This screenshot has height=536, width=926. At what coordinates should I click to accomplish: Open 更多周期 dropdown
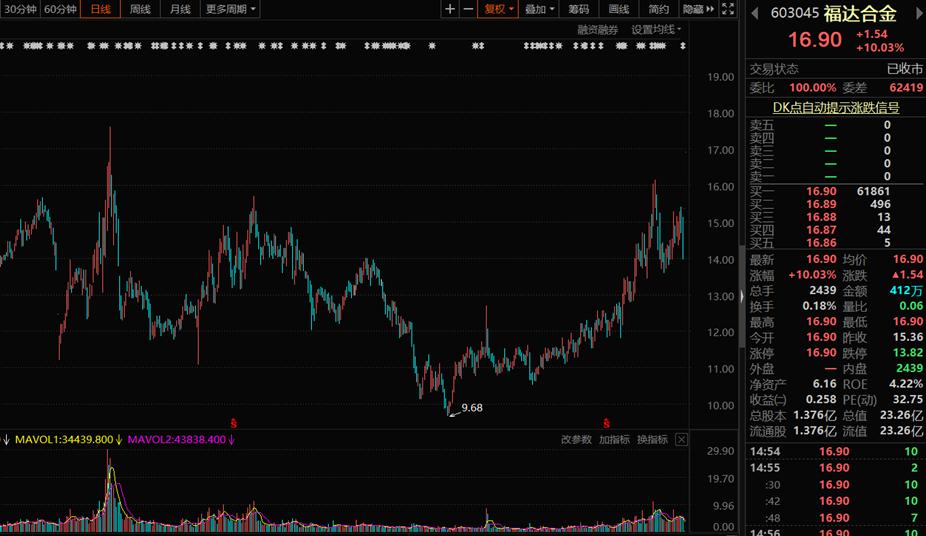[230, 9]
